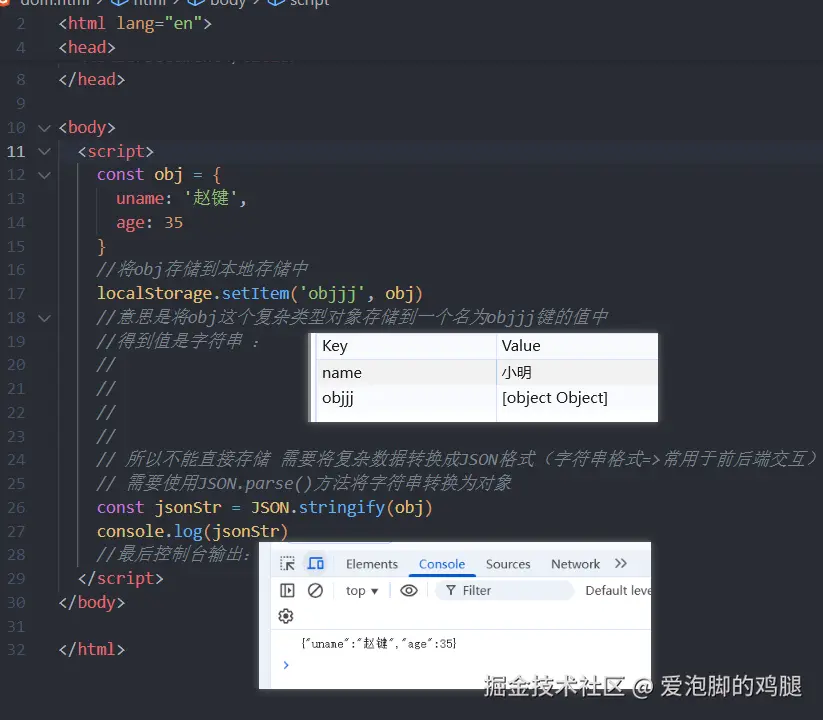Select the objjj key cell
This screenshot has width=823, height=720.
406,398
